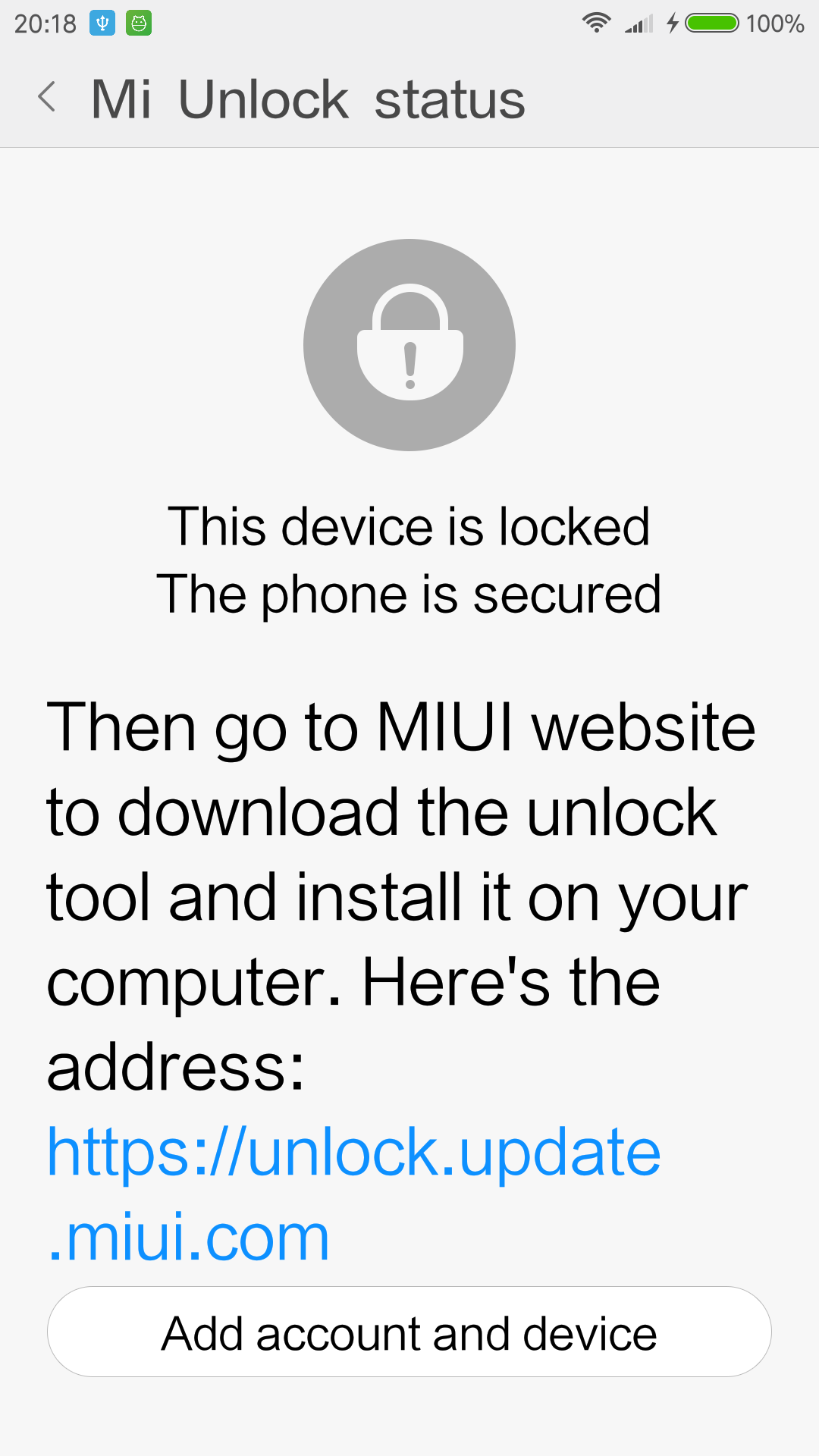Screen dimensions: 819x1456
Task: Tap the charging lightning bolt icon
Action: (x=673, y=23)
